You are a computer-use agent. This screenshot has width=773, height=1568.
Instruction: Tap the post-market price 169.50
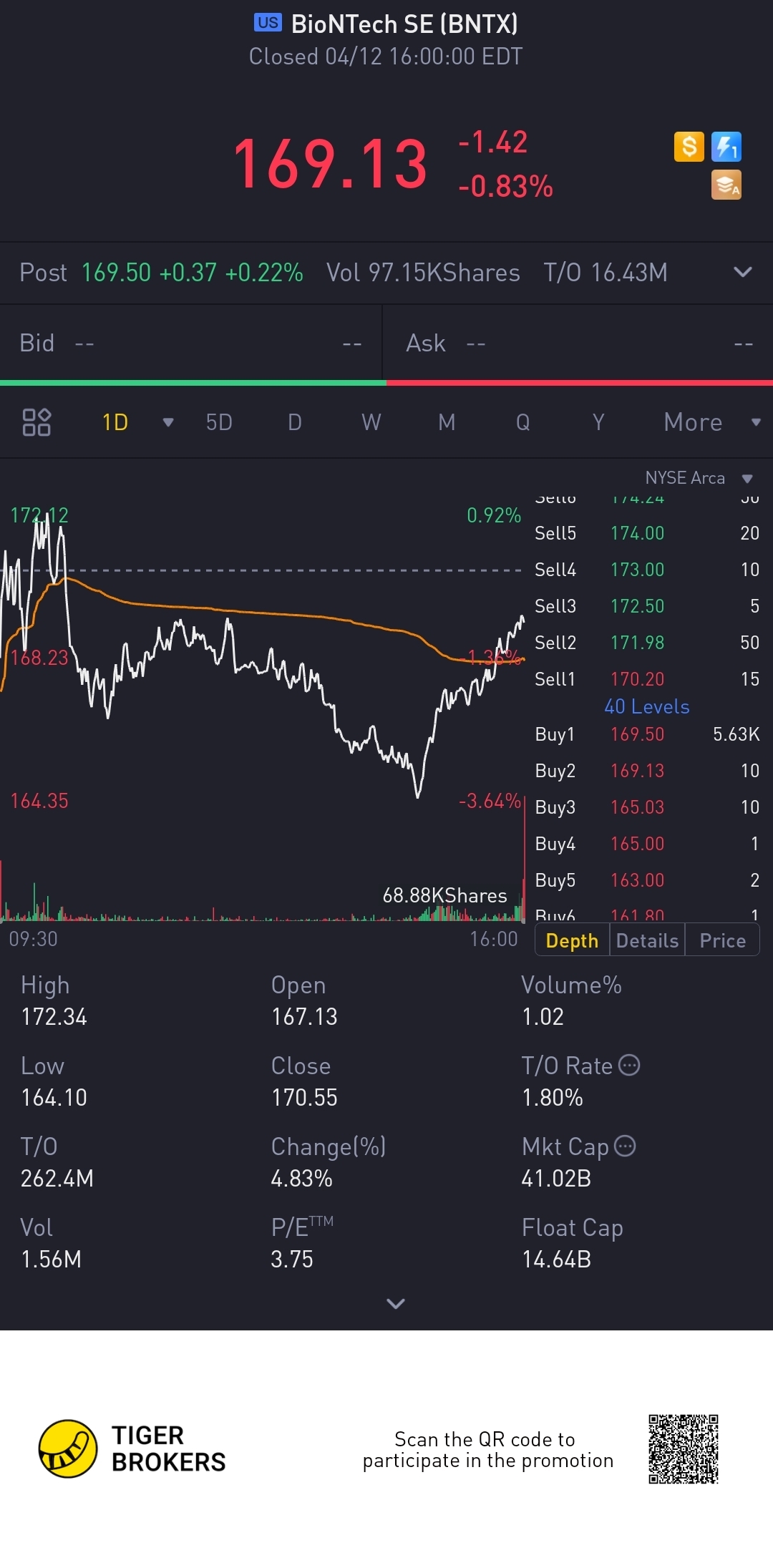[116, 273]
